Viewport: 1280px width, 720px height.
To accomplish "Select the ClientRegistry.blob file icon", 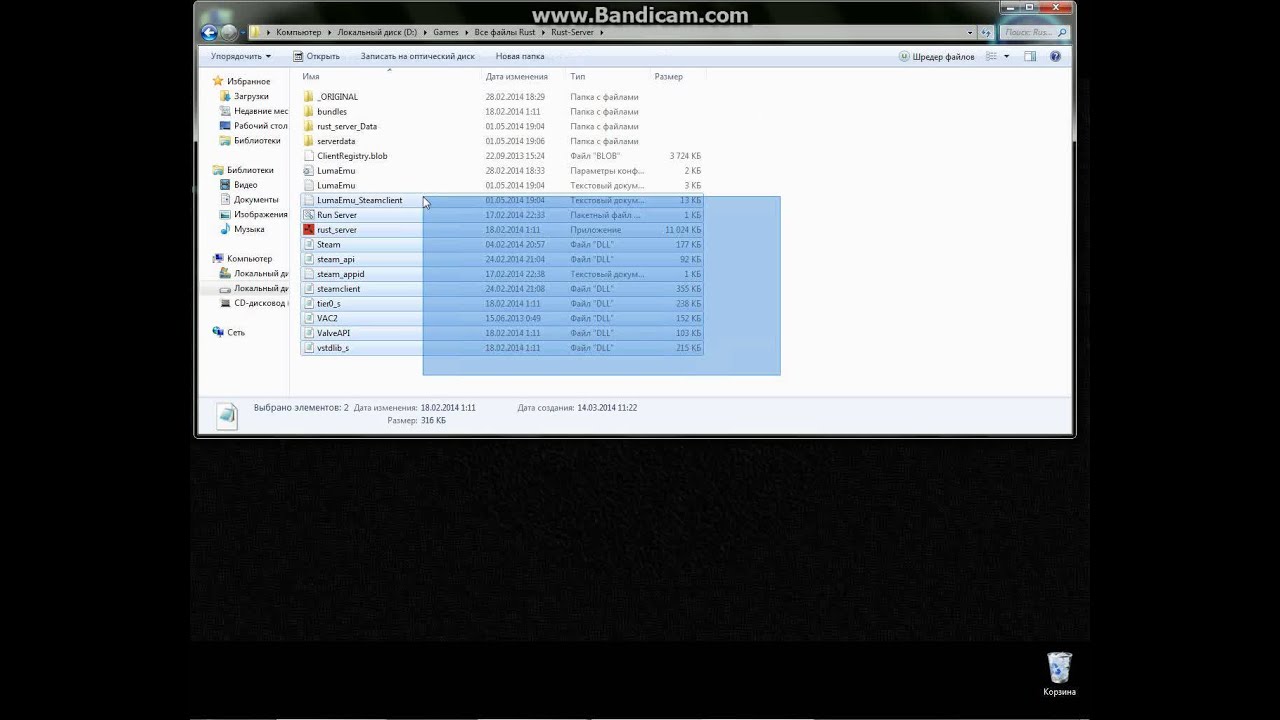I will (x=309, y=156).
